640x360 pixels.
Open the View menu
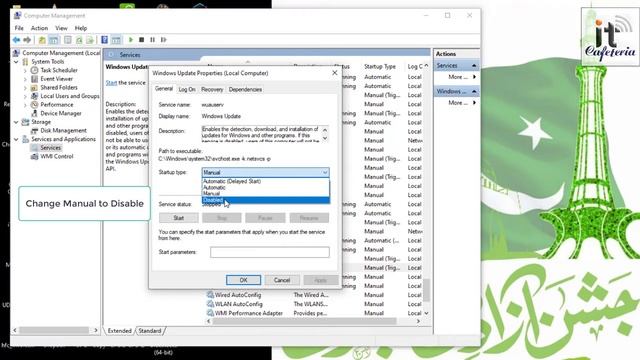click(61, 28)
